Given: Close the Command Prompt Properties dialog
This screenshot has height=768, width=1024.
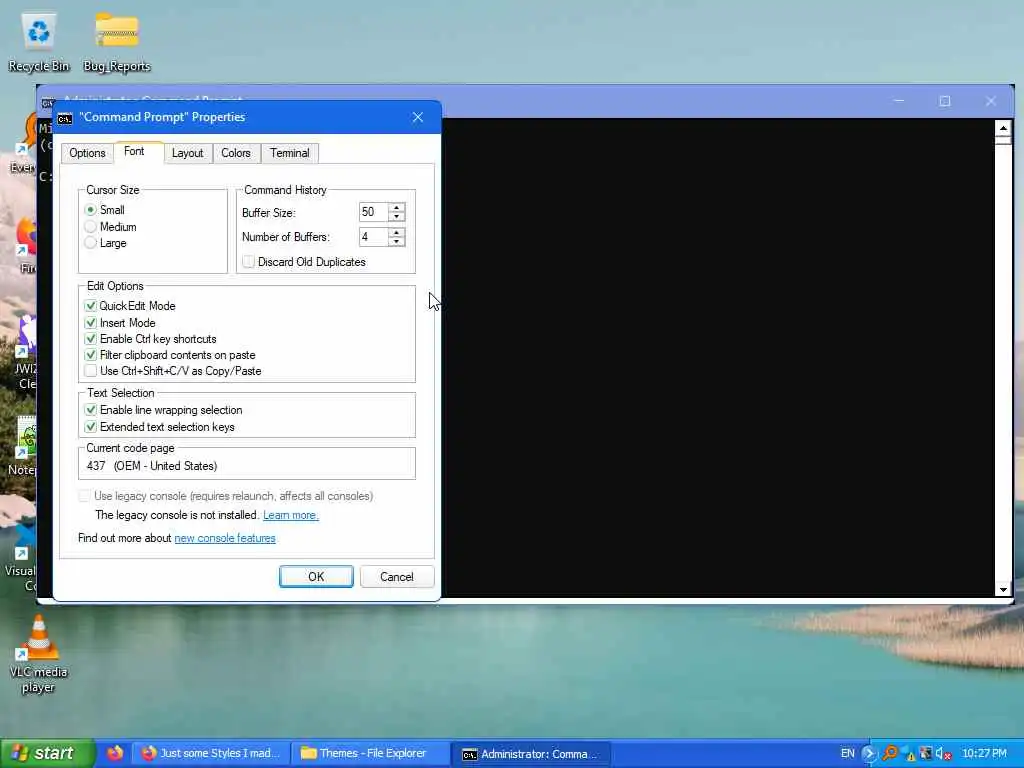Looking at the screenshot, I should (x=418, y=118).
